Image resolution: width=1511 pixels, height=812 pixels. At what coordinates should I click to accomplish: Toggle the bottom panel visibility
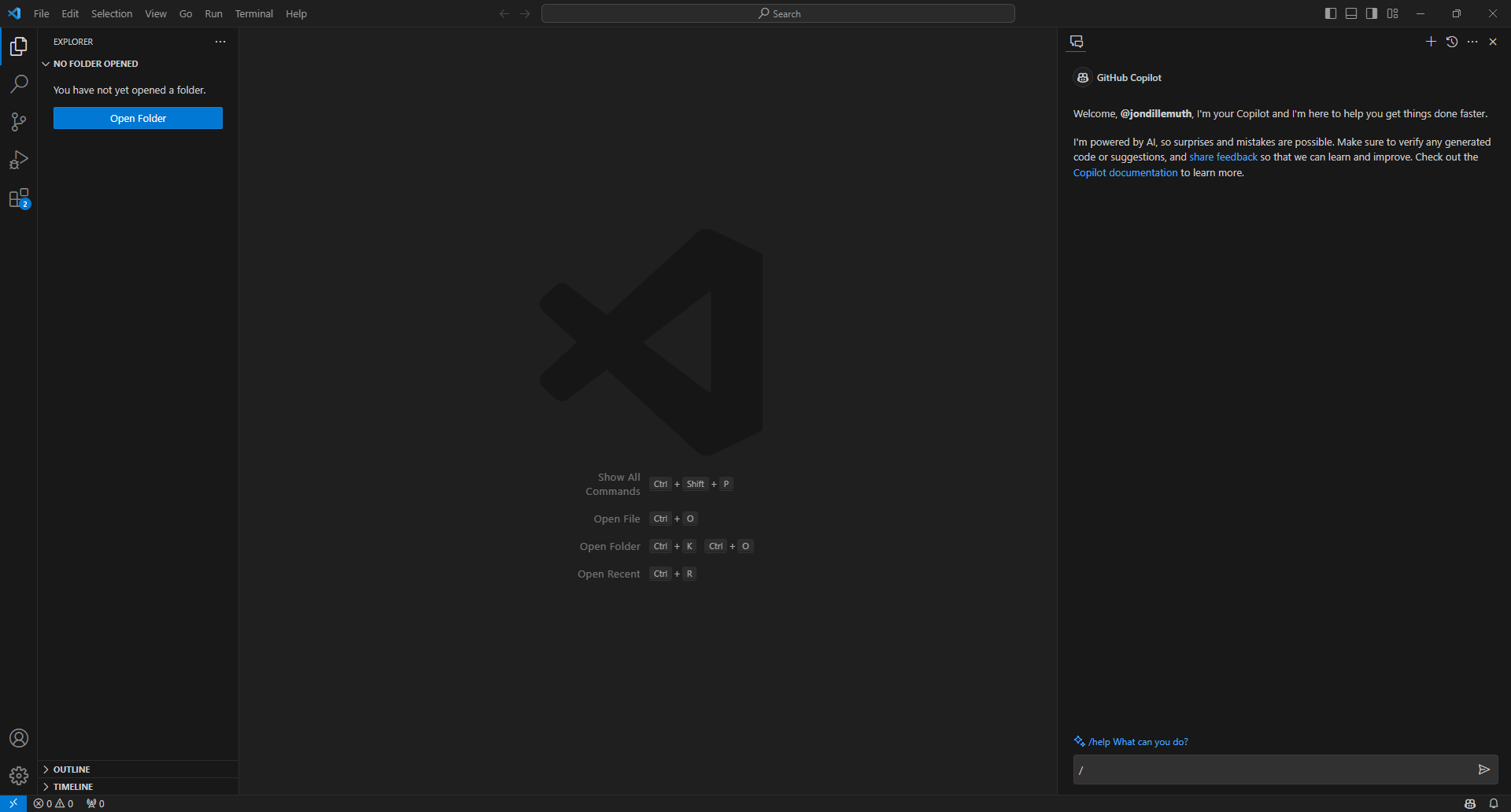[x=1351, y=13]
